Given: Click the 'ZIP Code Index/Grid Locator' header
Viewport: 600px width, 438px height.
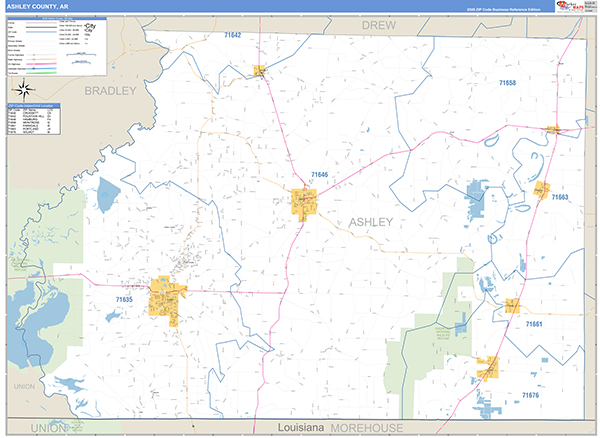Looking at the screenshot, I should [34, 105].
